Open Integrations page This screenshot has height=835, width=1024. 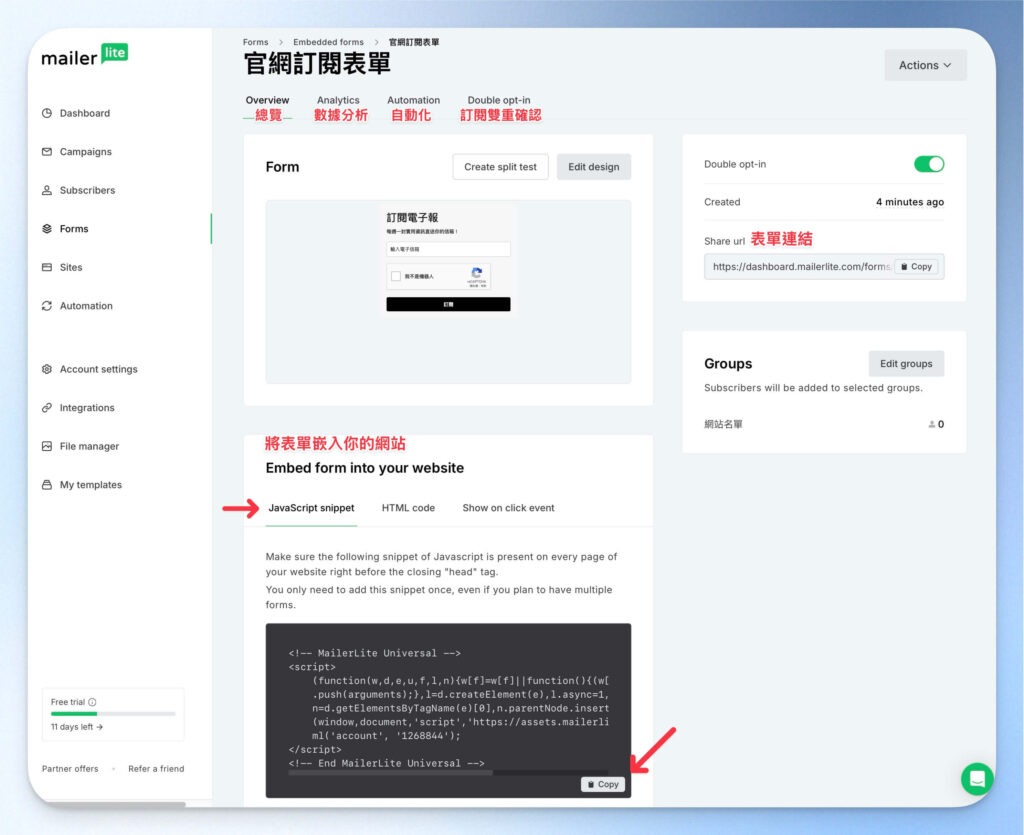pyautogui.click(x=87, y=407)
